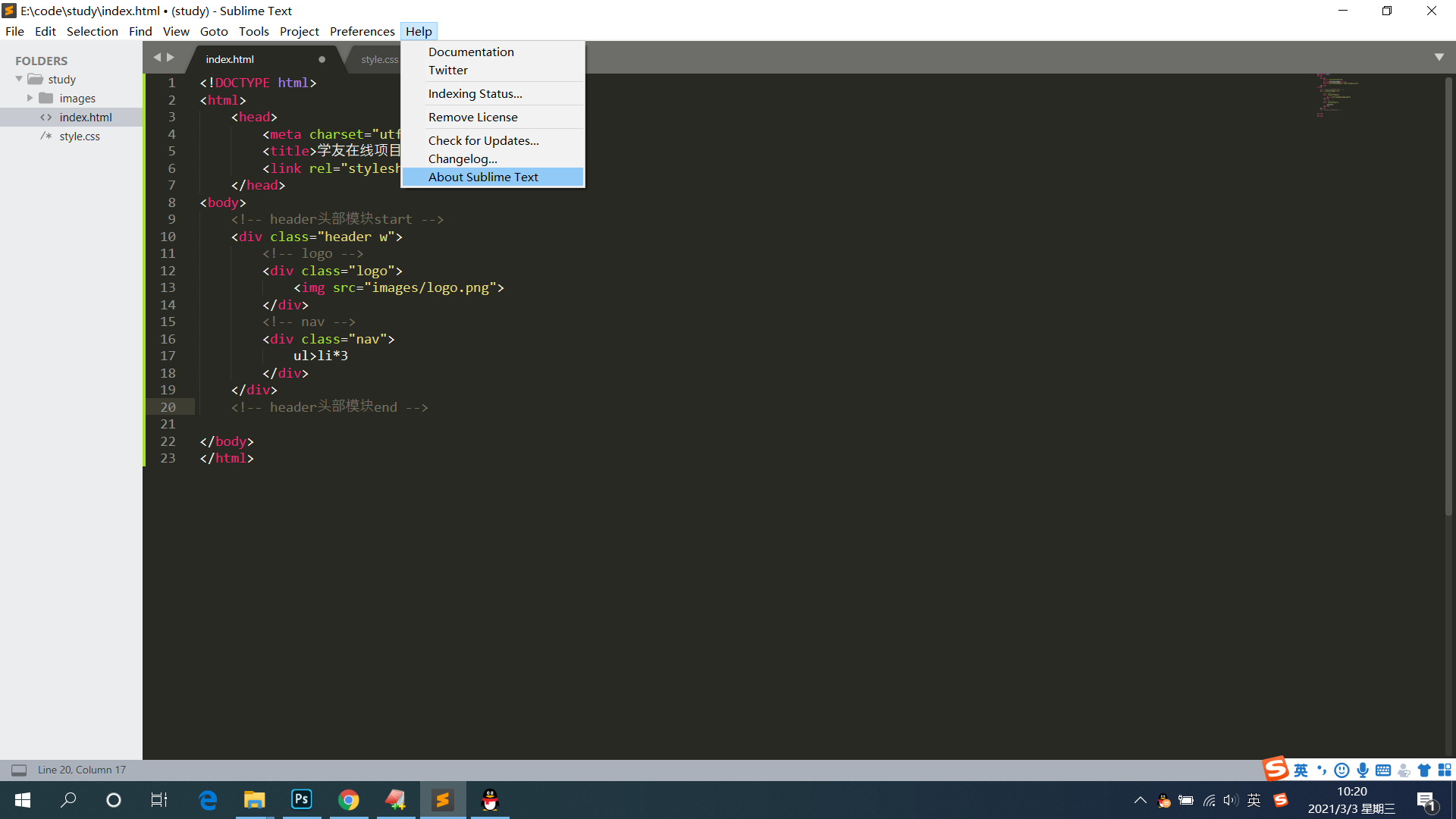Open Documentation from the Help menu
The height and width of the screenshot is (819, 1456).
point(470,52)
